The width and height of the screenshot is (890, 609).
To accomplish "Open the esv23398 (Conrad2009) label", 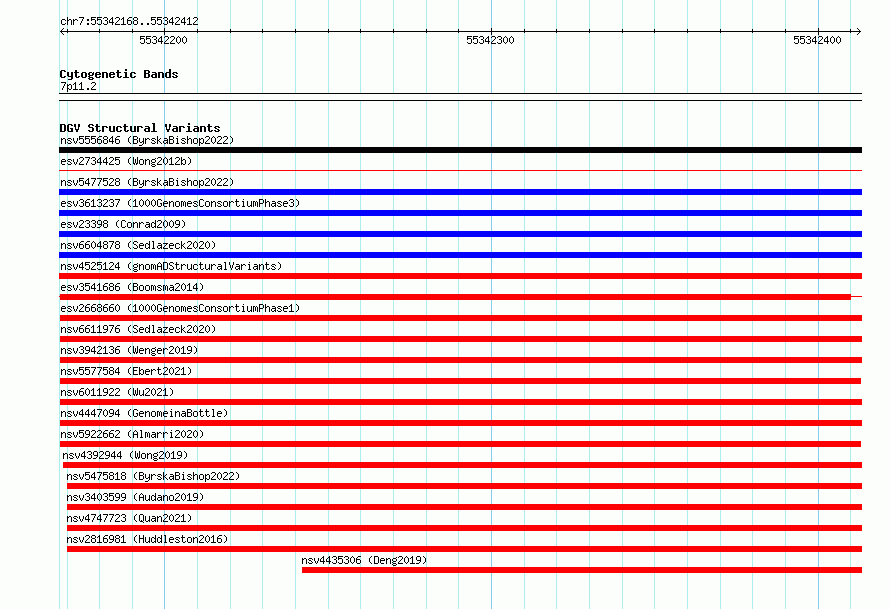I will [x=123, y=224].
